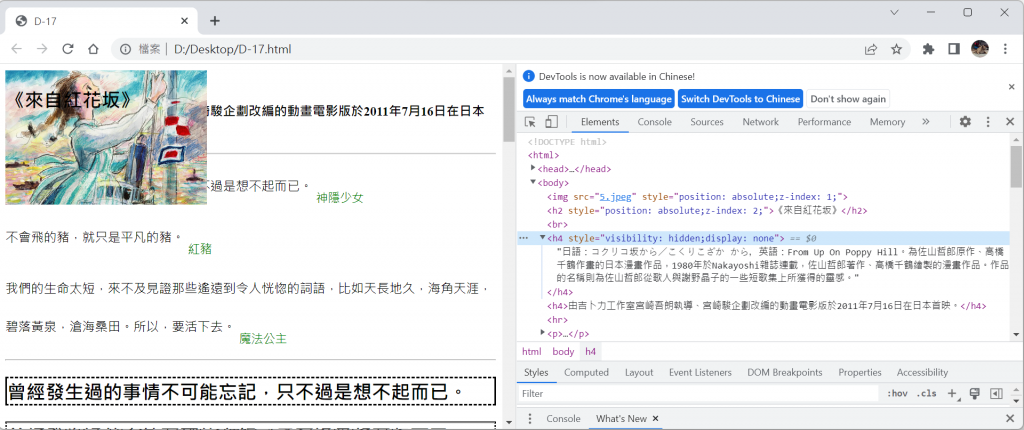
Task: Collapse the body element node
Action: tap(533, 182)
